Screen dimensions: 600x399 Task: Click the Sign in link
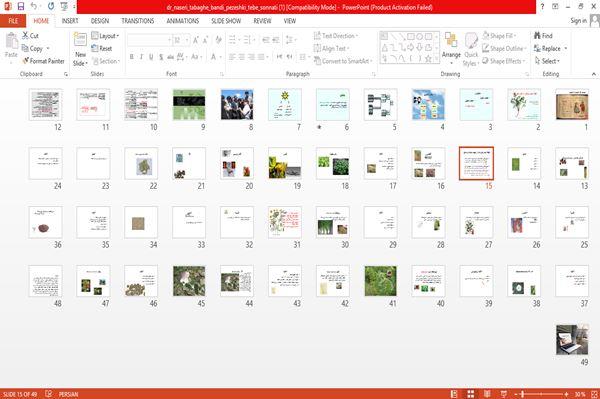578,21
